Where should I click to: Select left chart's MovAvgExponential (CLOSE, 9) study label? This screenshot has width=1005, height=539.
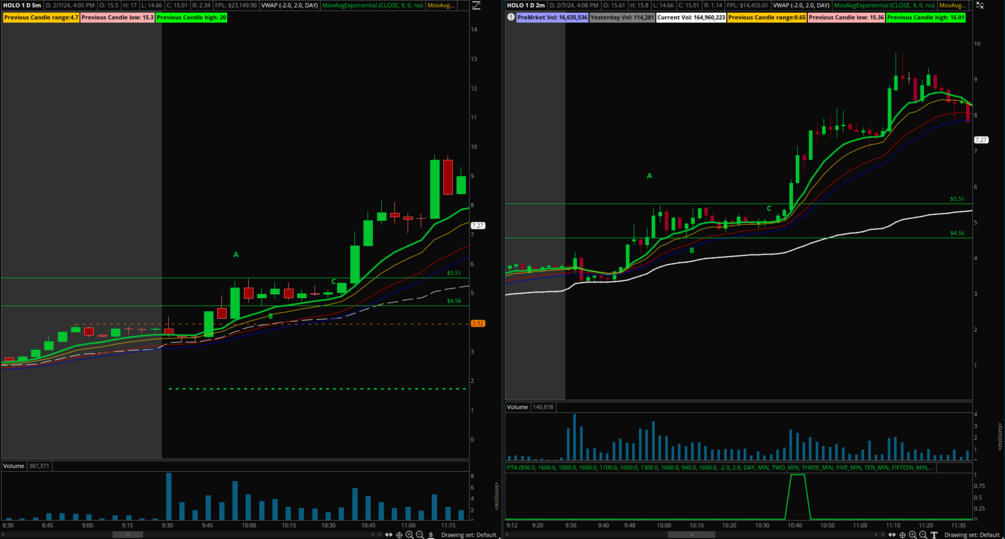pyautogui.click(x=372, y=5)
